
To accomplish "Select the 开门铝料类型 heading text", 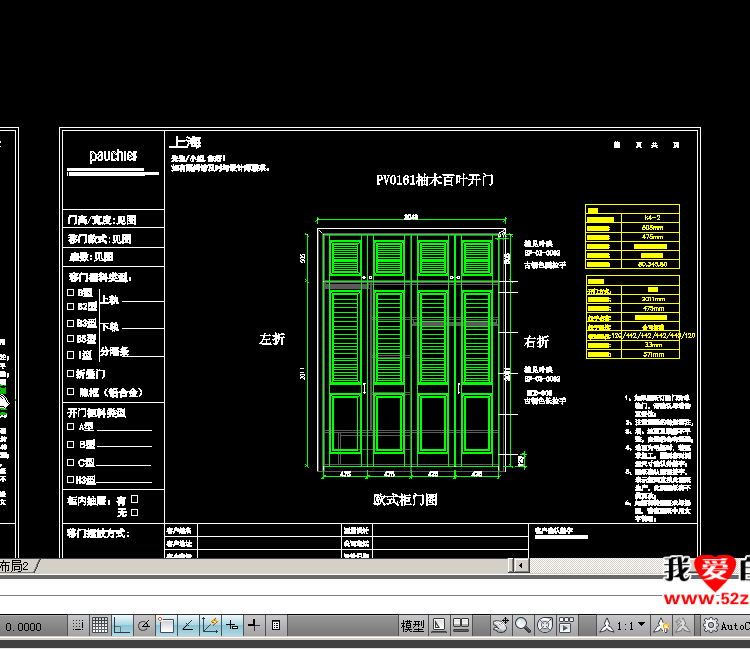I will tap(96, 413).
